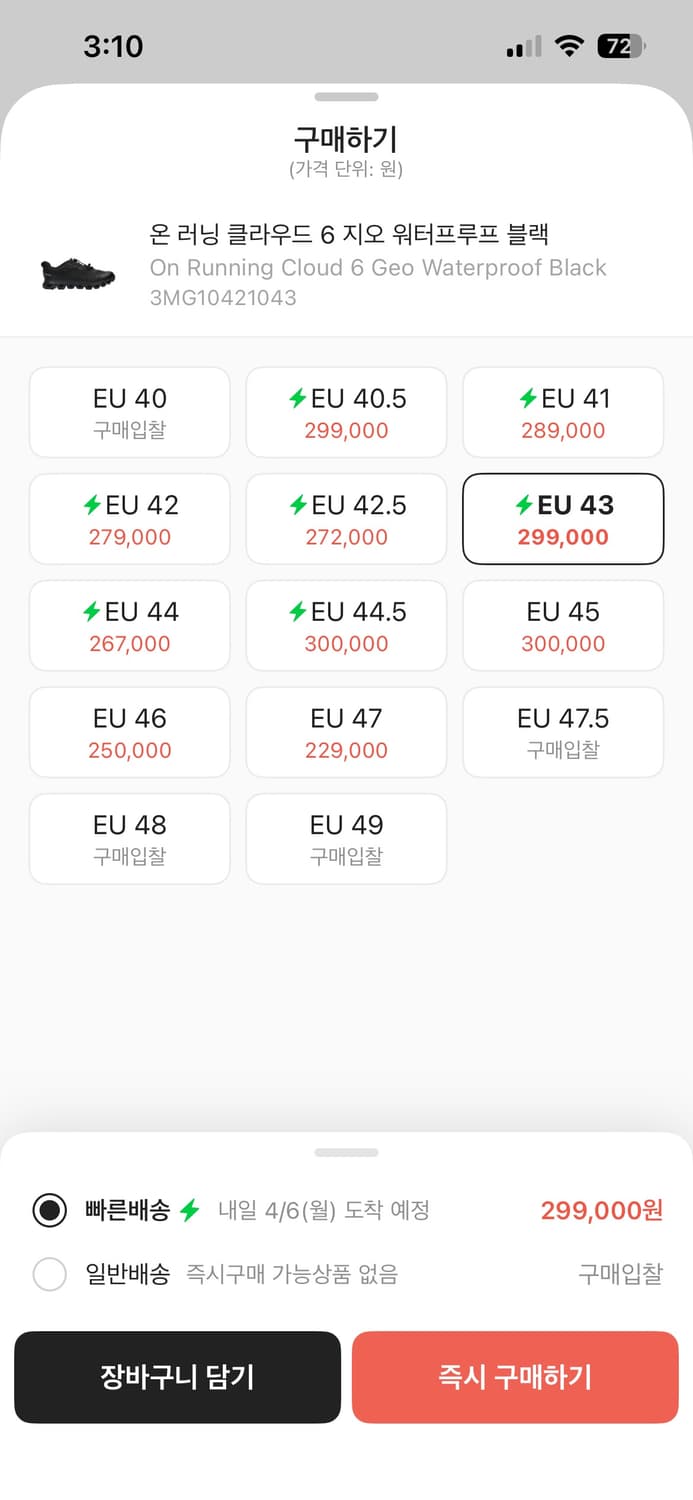
Task: Tap the lightning icon on EU 40.5
Action: click(297, 399)
